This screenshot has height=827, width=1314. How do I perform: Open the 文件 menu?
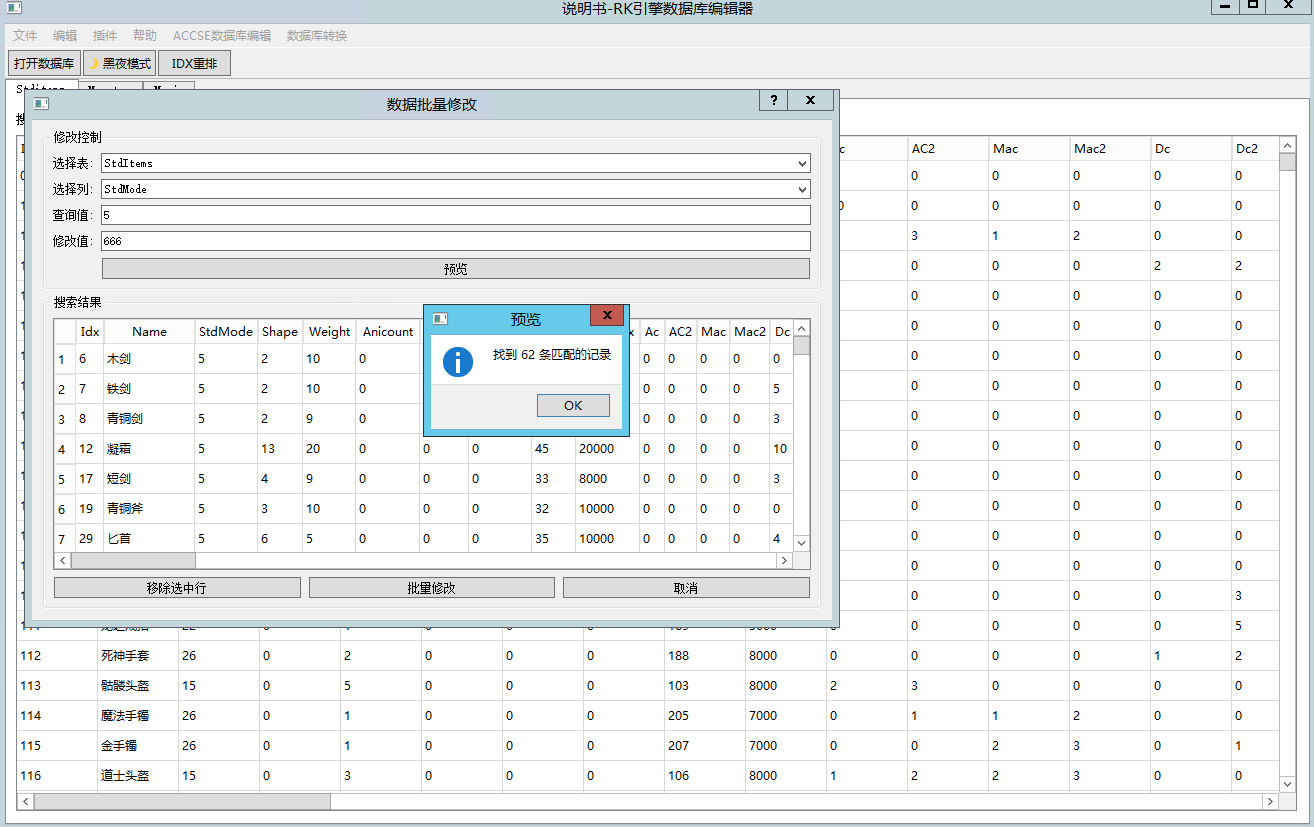pyautogui.click(x=25, y=36)
